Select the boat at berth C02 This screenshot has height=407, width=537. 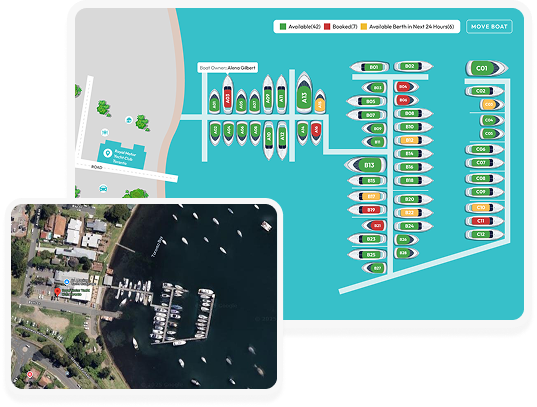click(485, 91)
